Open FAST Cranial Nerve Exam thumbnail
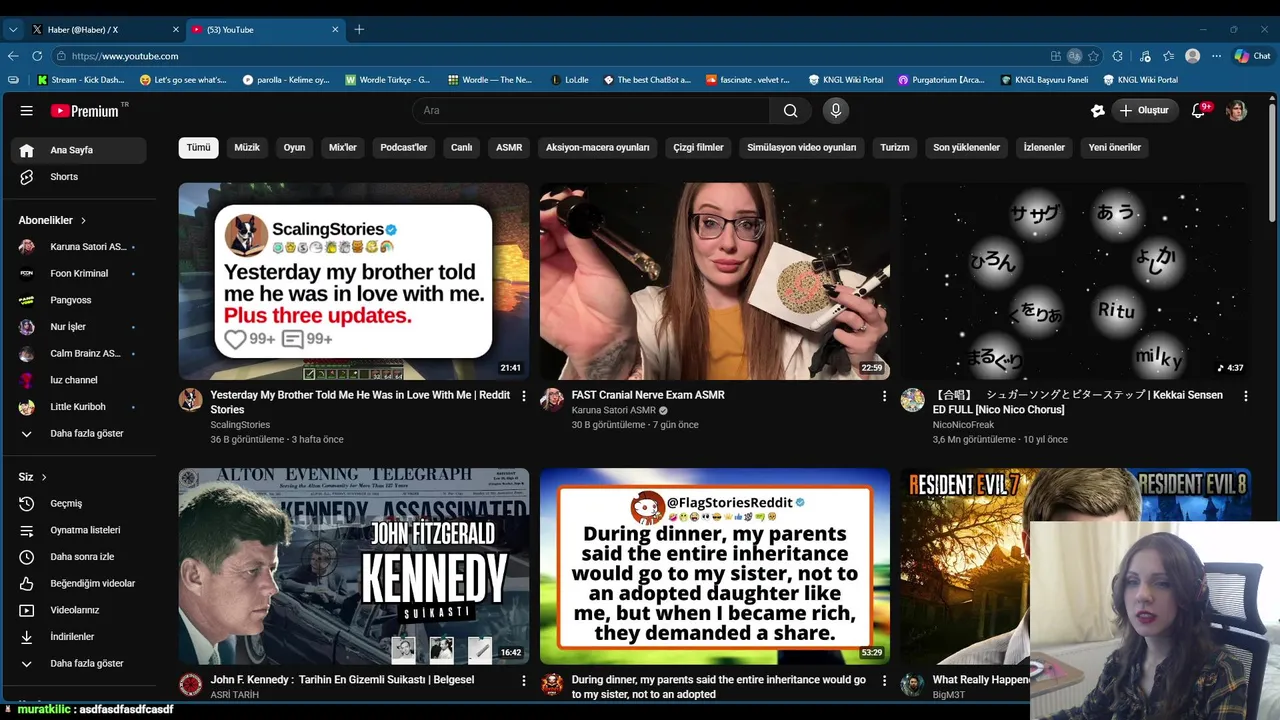 (715, 281)
